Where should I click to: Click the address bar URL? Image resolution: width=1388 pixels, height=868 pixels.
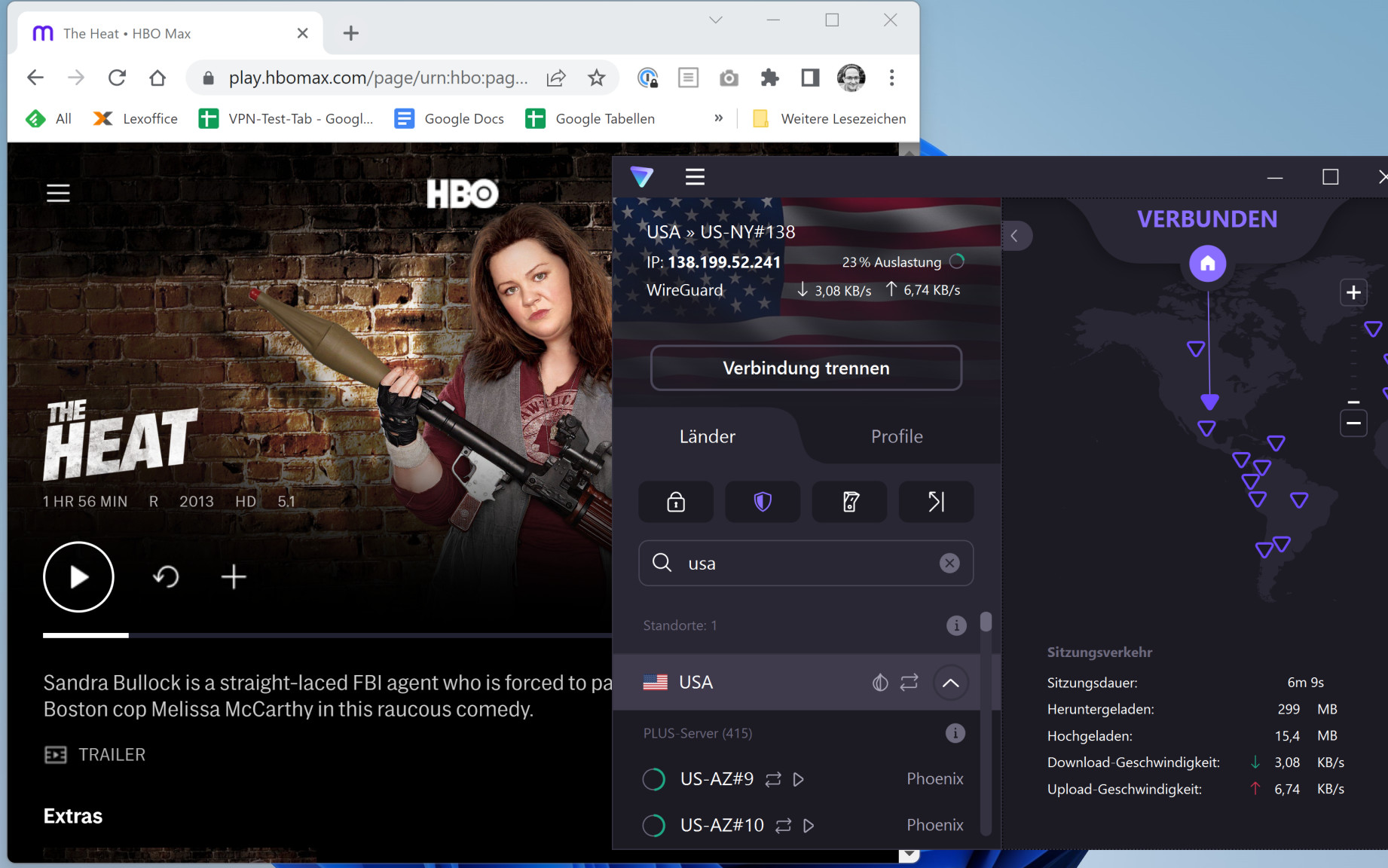(x=378, y=78)
